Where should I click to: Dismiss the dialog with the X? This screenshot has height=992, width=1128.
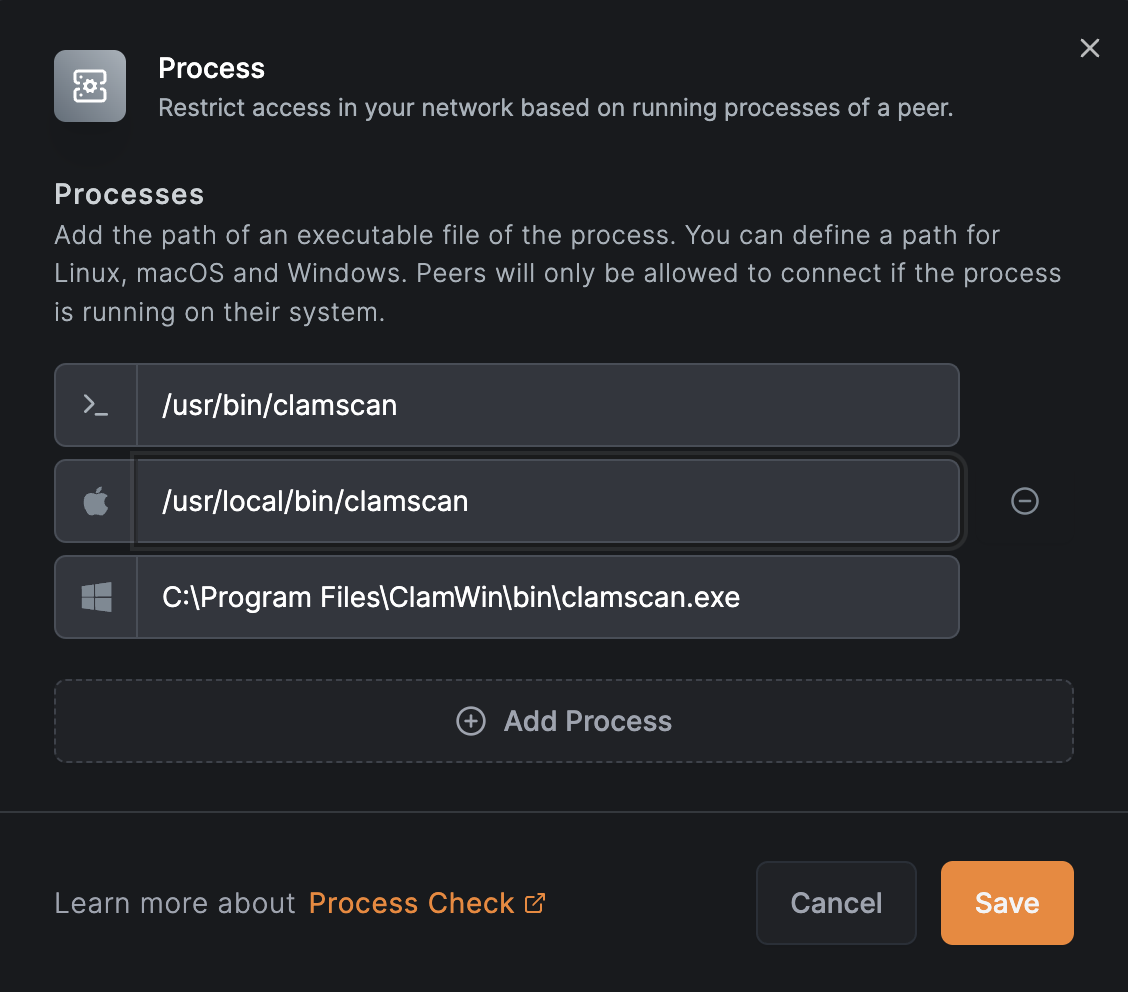click(1089, 47)
